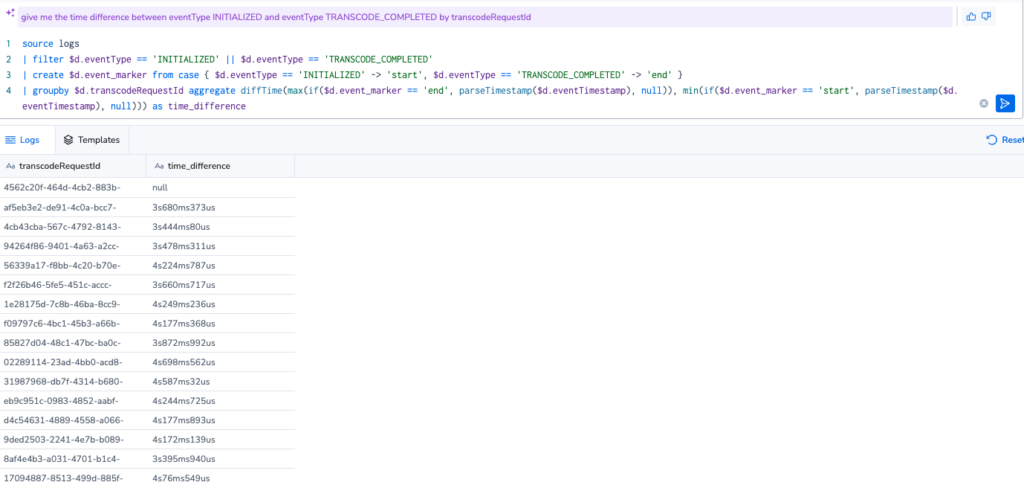1024x485 pixels.
Task: Select row 56339a17-f8bb-4c20-b70e-
Action: [147, 265]
